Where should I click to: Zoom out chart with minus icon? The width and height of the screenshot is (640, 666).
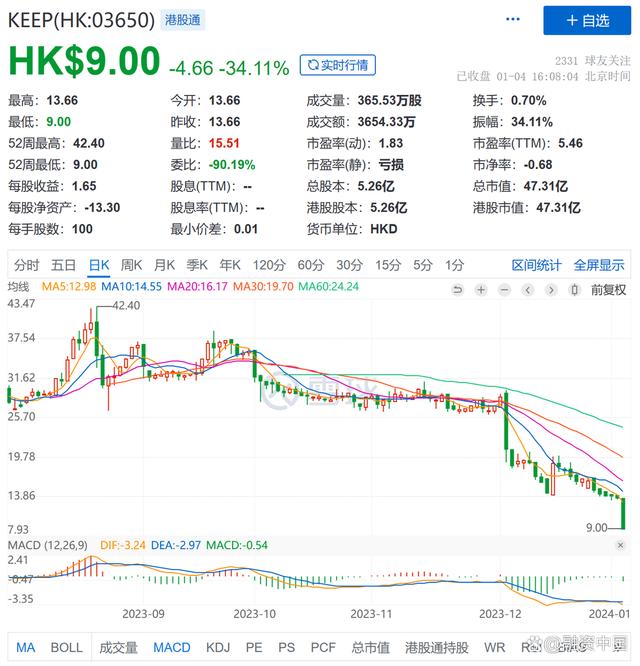[x=504, y=290]
